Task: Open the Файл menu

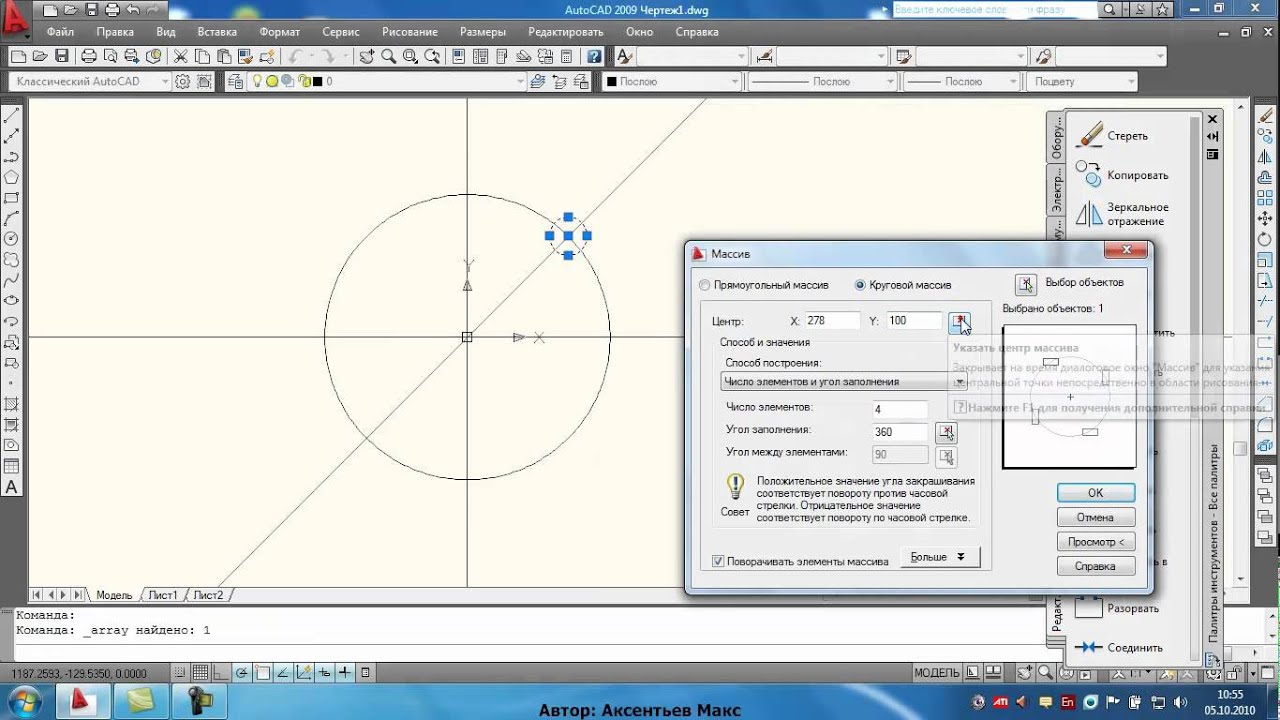Action: [60, 32]
